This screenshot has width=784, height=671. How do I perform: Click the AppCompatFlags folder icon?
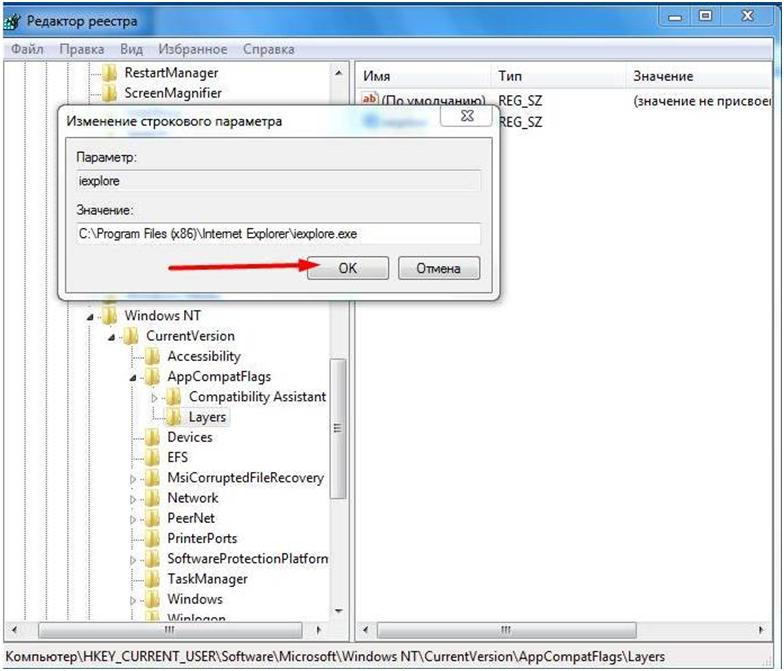152,377
